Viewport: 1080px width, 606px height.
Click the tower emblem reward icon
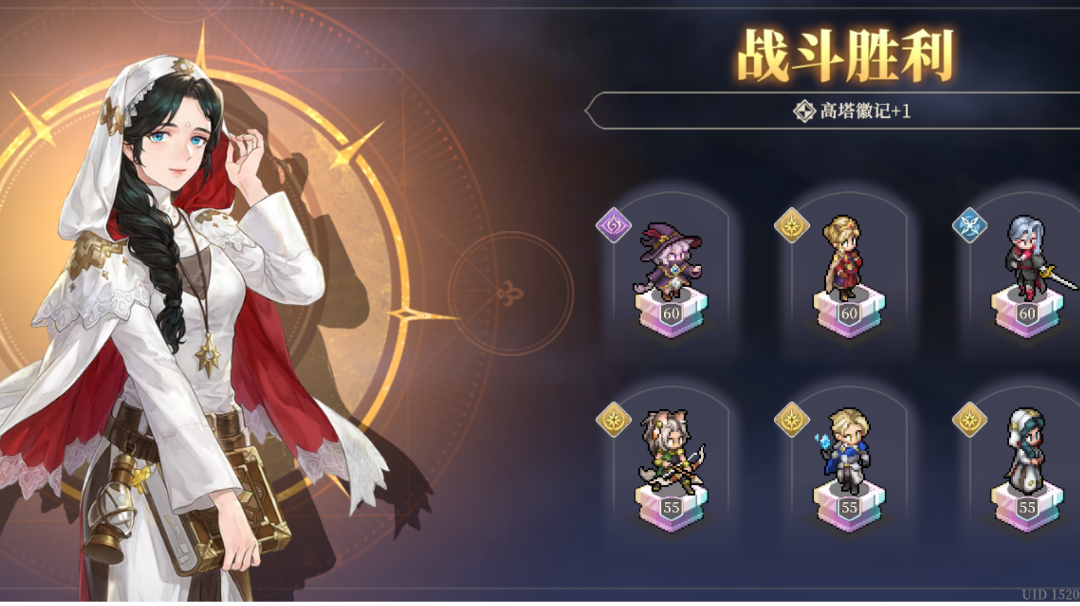[x=804, y=111]
